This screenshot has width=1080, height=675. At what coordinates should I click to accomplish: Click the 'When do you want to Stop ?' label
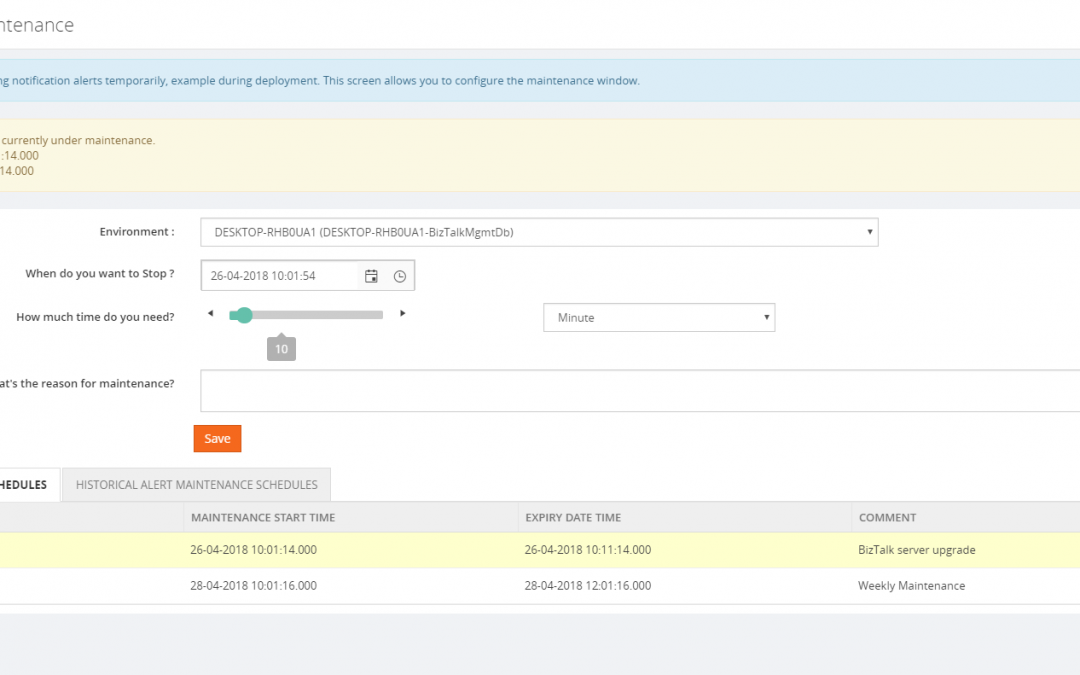100,273
